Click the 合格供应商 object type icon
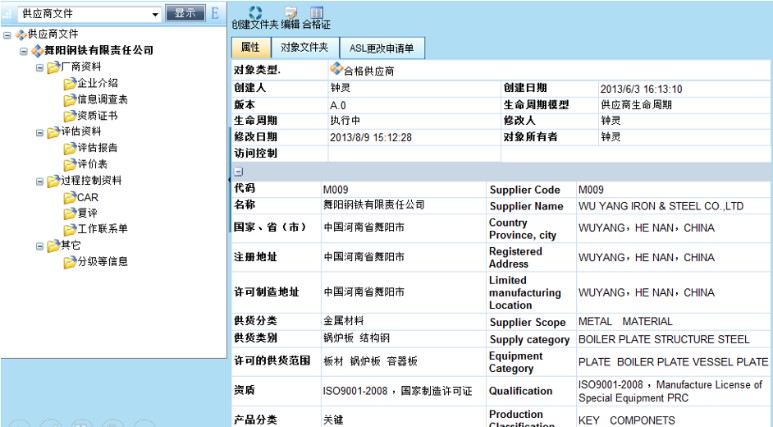 tap(336, 69)
